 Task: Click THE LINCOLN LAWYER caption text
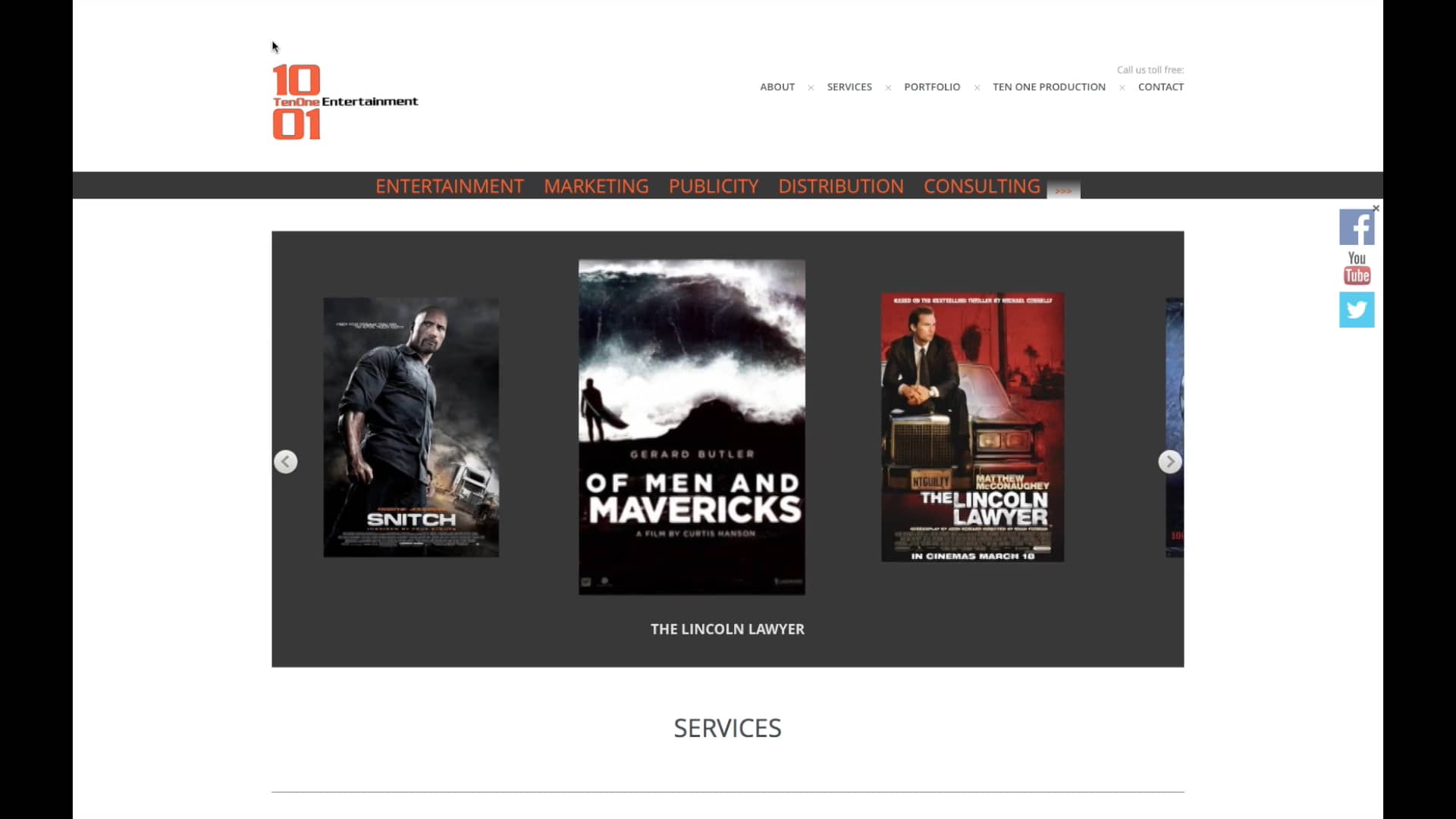pyautogui.click(x=727, y=629)
